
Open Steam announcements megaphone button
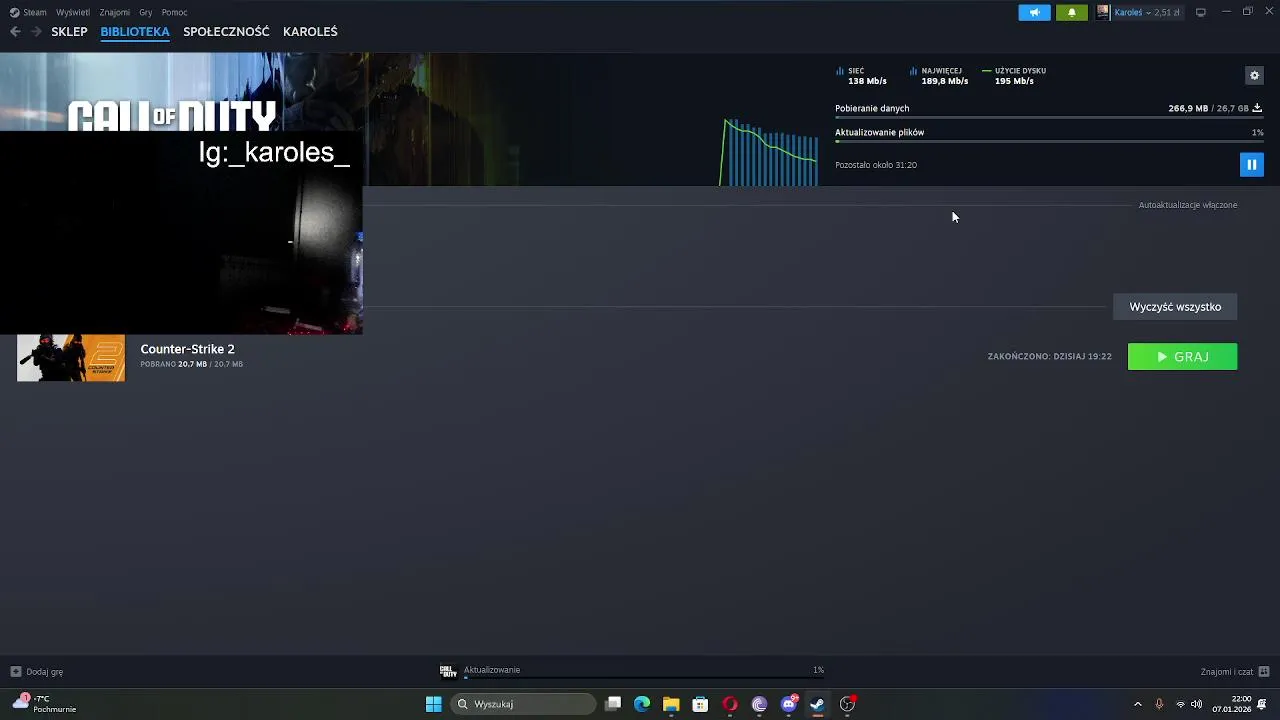[1034, 12]
